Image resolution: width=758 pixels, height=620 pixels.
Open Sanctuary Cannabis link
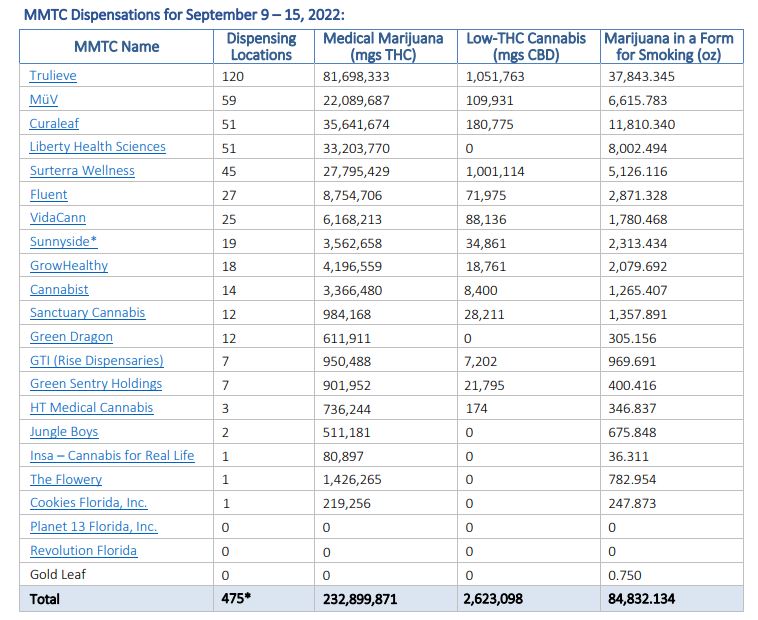(x=87, y=313)
